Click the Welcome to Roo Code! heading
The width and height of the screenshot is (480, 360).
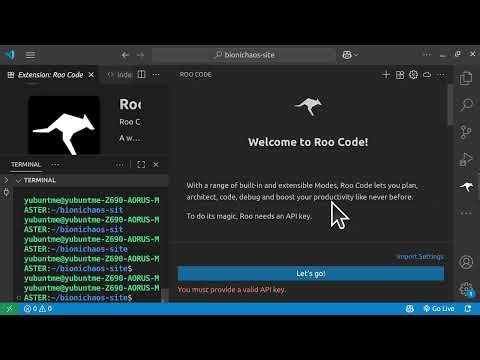coord(308,142)
